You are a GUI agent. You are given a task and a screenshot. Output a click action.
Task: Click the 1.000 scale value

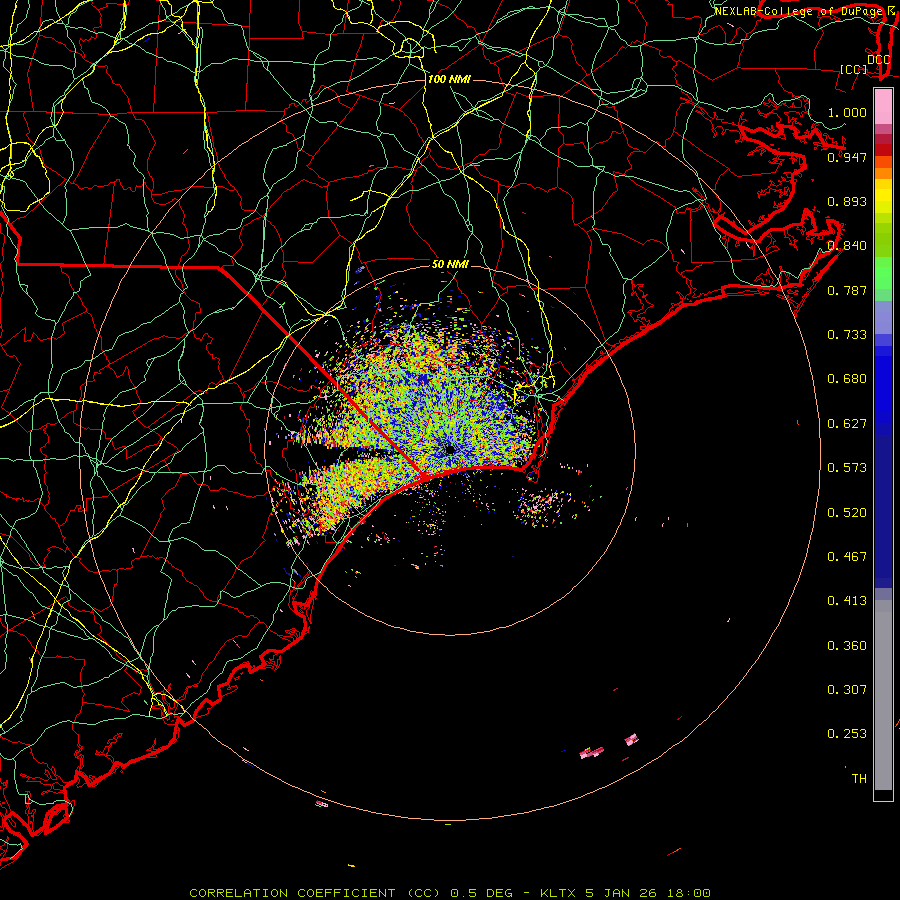tap(847, 112)
